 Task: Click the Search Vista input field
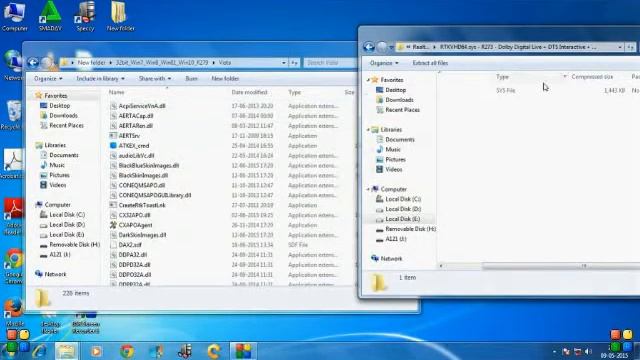pos(329,63)
